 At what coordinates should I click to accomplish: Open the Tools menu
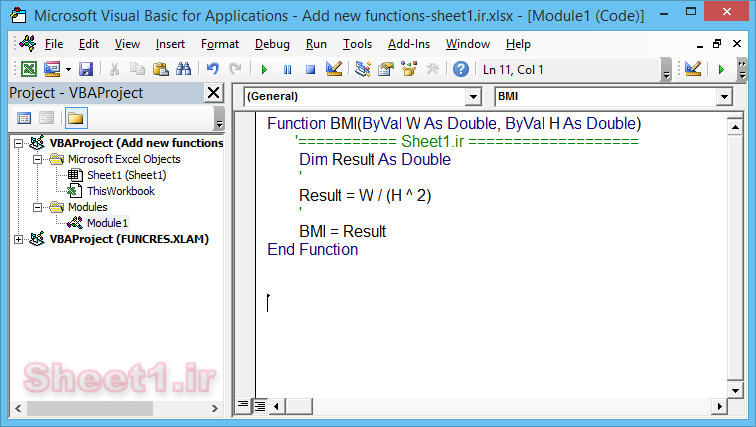(x=357, y=44)
